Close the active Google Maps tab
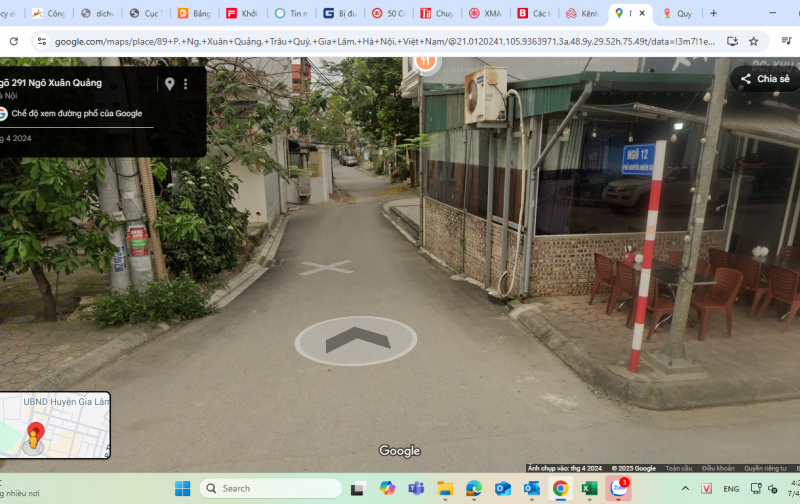800x504 pixels. click(x=642, y=13)
